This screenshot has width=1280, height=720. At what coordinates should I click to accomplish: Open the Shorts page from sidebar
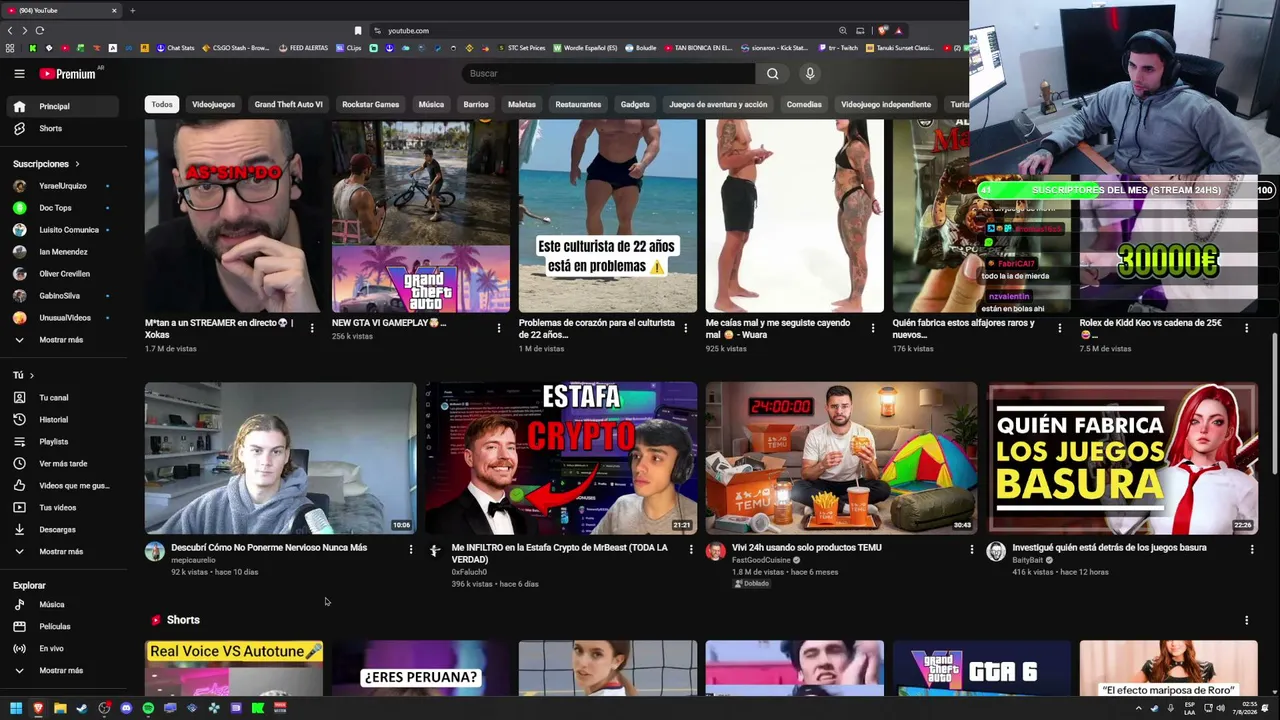[x=64, y=128]
